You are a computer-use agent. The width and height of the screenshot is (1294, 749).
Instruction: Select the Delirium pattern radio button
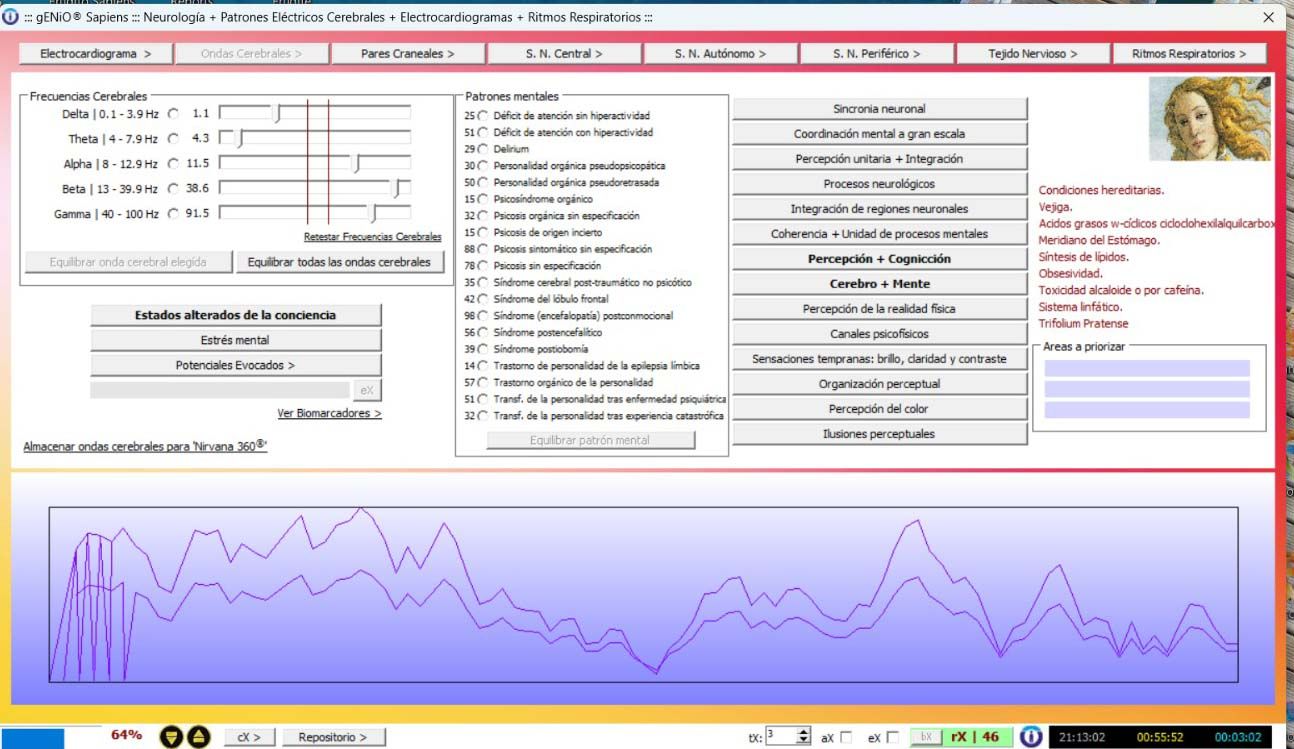pos(484,149)
